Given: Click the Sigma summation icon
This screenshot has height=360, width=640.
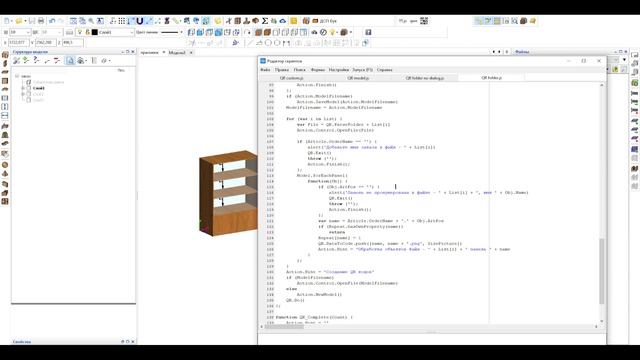Looking at the screenshot, I should (265, 21).
